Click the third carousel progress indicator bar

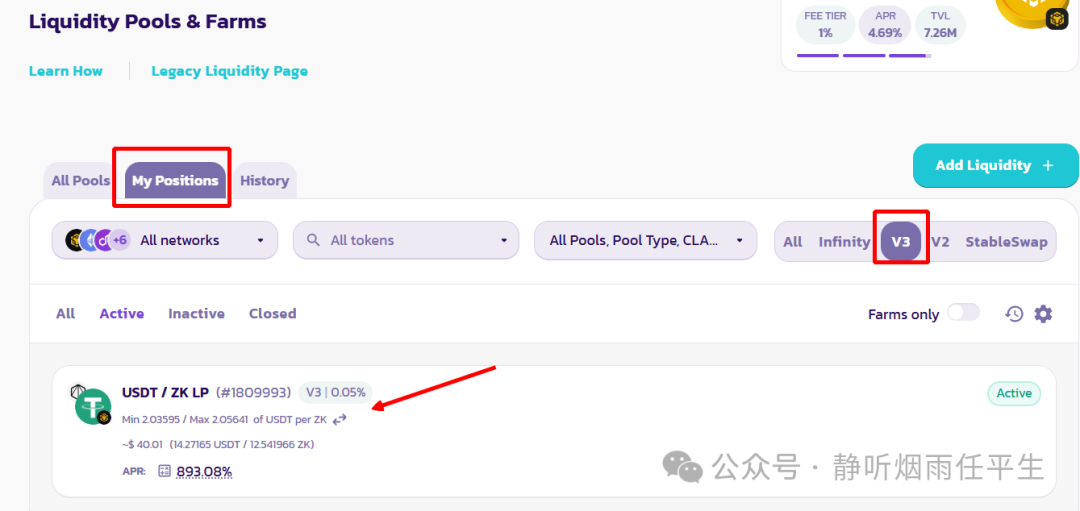coord(910,55)
